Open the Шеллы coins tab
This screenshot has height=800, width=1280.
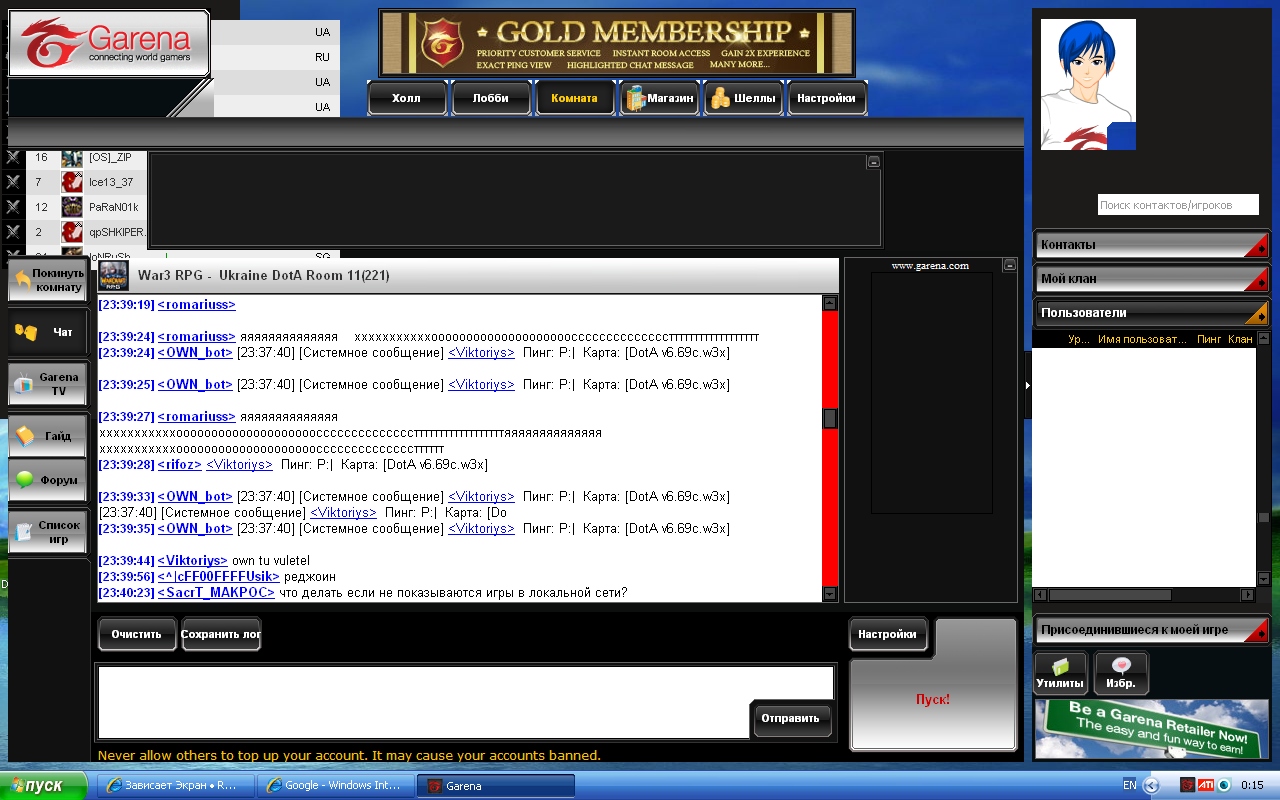[743, 98]
